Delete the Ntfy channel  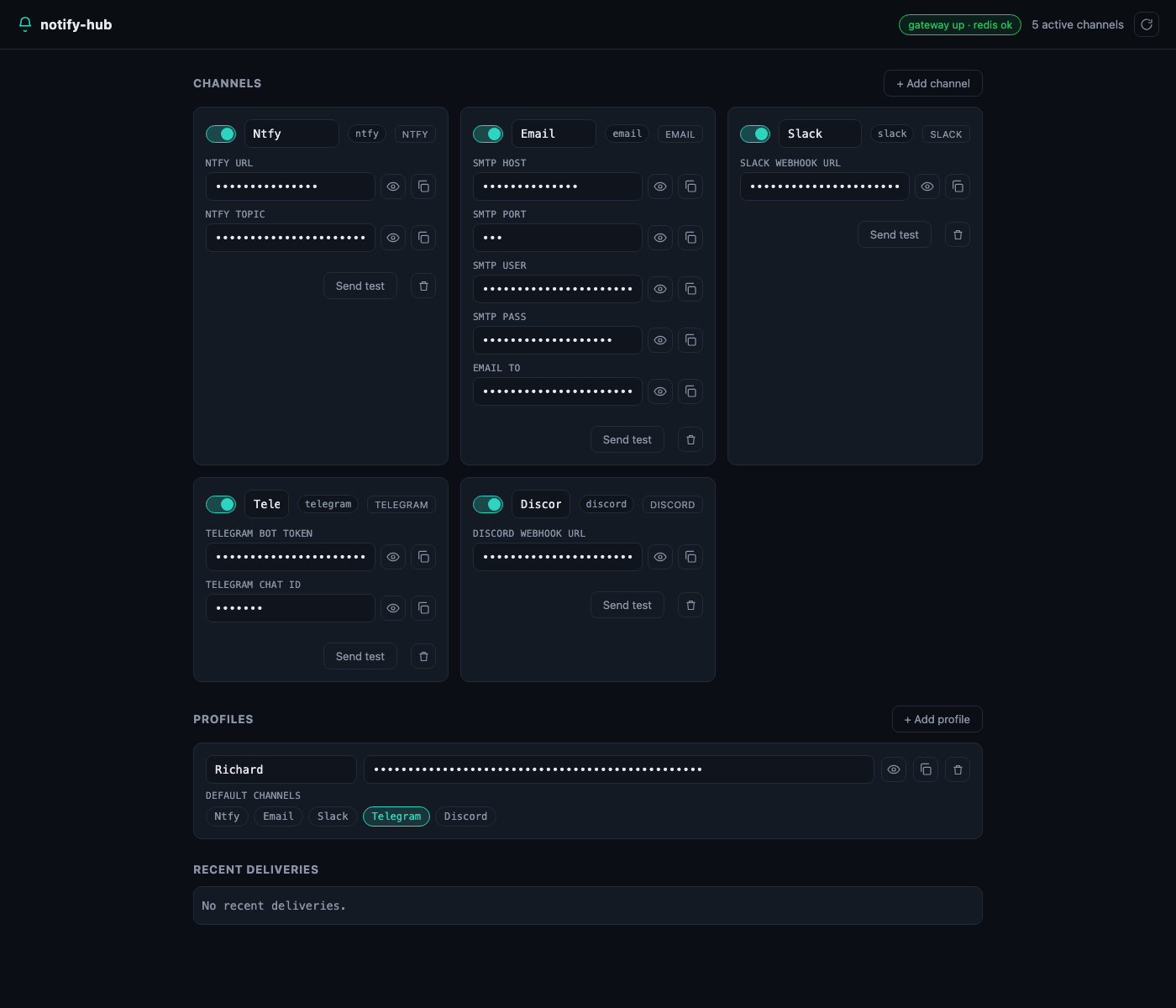tap(423, 286)
